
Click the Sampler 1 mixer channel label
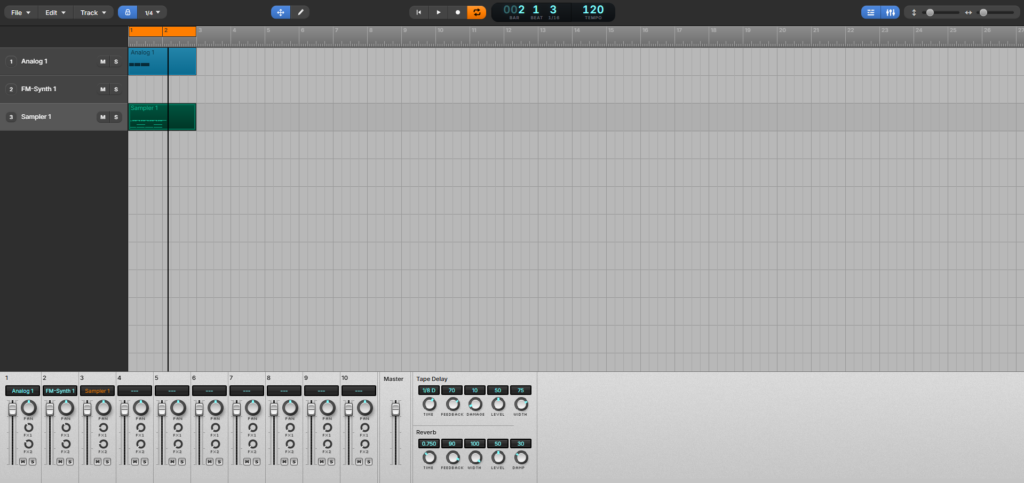point(97,391)
